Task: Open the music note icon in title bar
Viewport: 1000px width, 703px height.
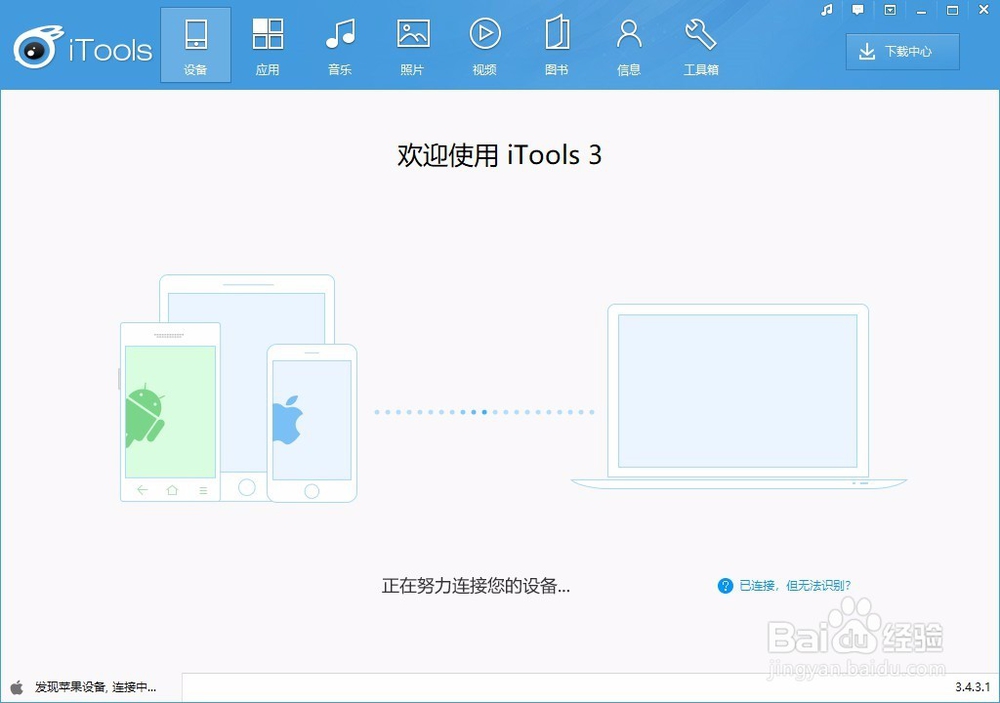Action: [x=827, y=10]
